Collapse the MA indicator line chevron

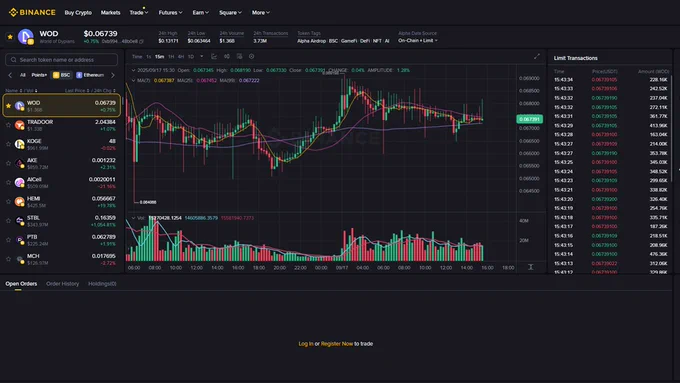(x=133, y=80)
